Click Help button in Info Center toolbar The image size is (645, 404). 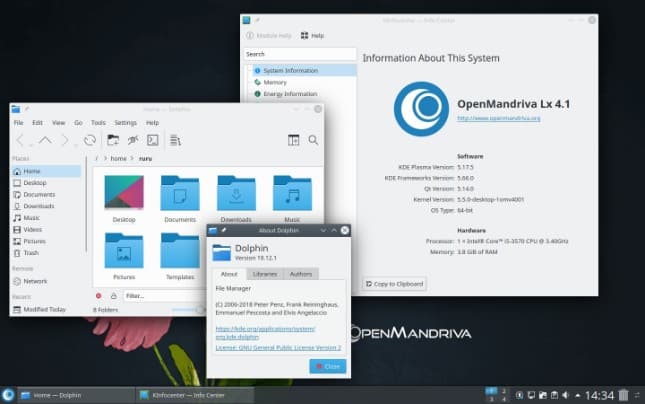312,36
